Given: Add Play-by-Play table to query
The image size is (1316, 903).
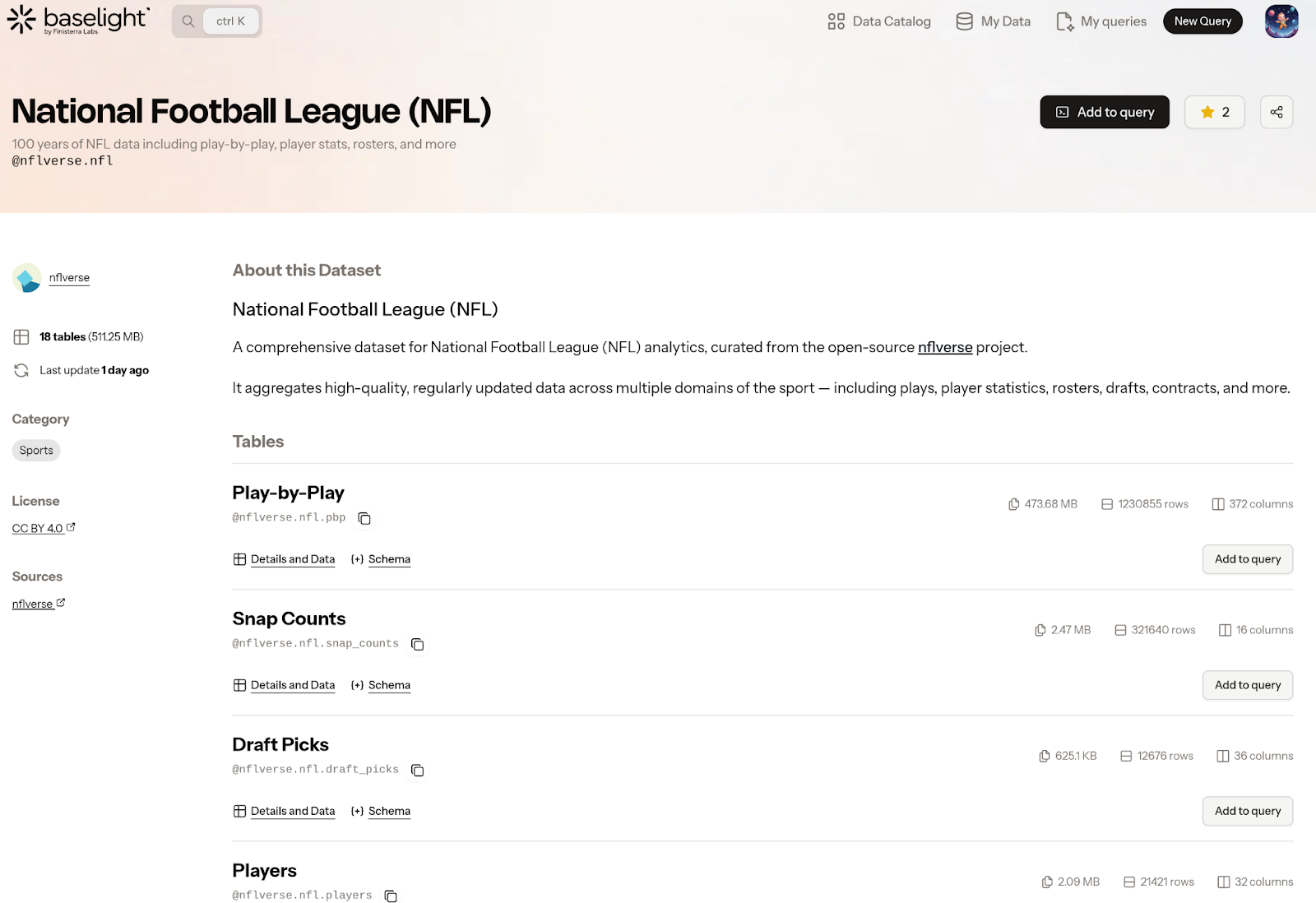Looking at the screenshot, I should pyautogui.click(x=1248, y=559).
